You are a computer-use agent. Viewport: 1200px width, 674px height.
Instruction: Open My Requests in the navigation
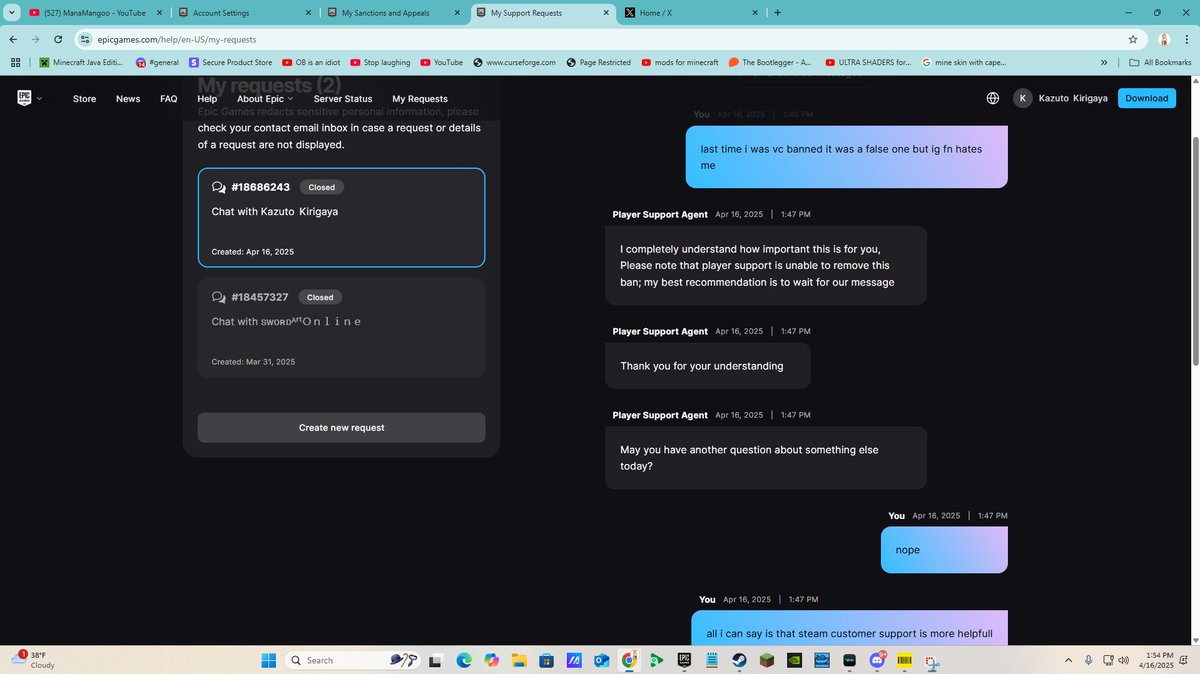420,99
